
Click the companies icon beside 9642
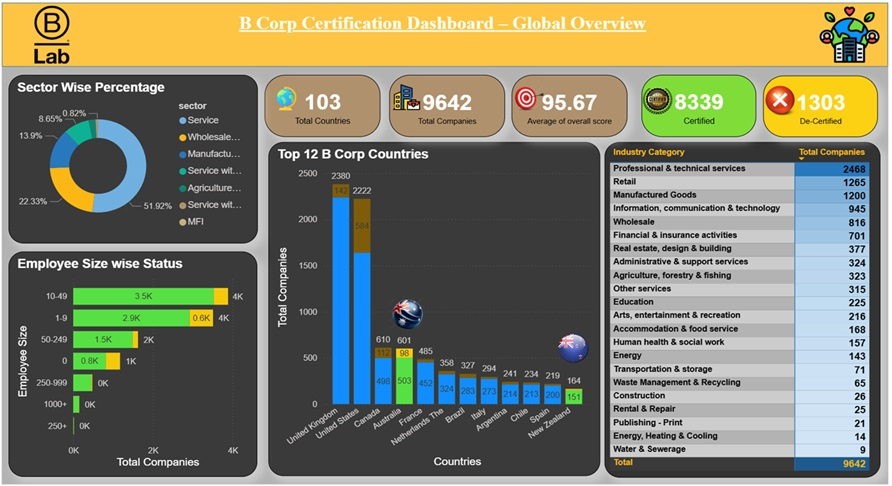pyautogui.click(x=405, y=99)
